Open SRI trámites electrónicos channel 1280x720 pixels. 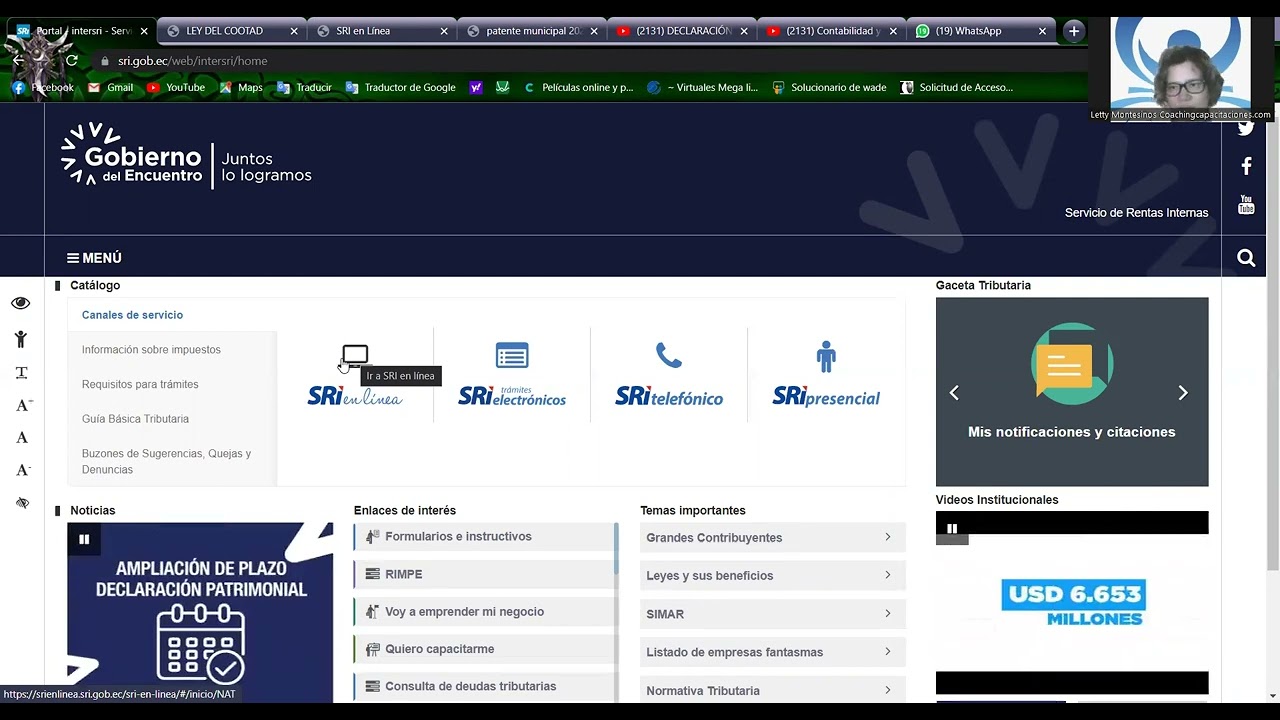click(x=512, y=376)
